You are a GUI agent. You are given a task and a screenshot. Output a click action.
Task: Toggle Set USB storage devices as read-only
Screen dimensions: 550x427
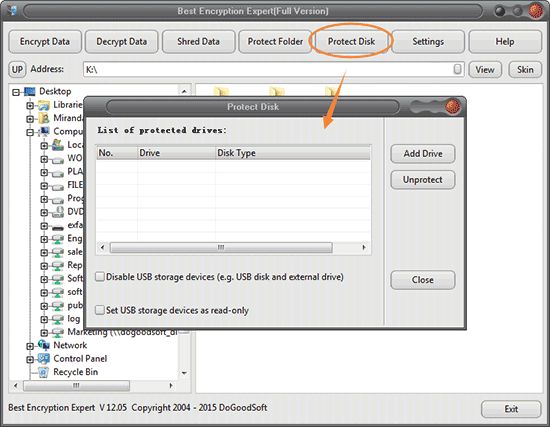(x=100, y=310)
